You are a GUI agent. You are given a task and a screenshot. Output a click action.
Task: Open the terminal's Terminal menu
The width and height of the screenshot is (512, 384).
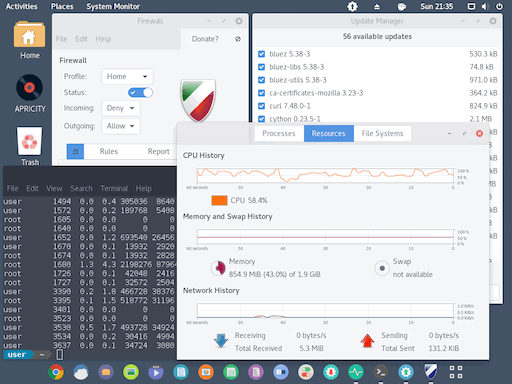click(x=114, y=189)
